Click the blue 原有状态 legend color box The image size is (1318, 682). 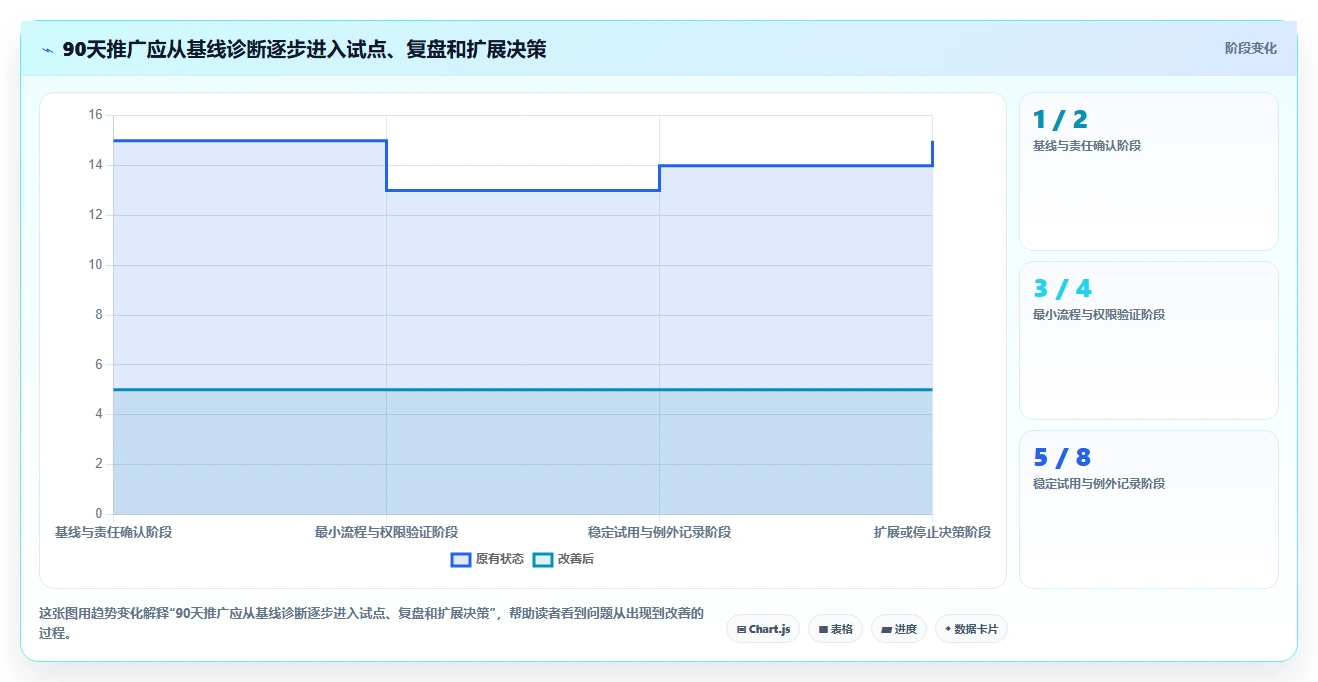point(461,560)
